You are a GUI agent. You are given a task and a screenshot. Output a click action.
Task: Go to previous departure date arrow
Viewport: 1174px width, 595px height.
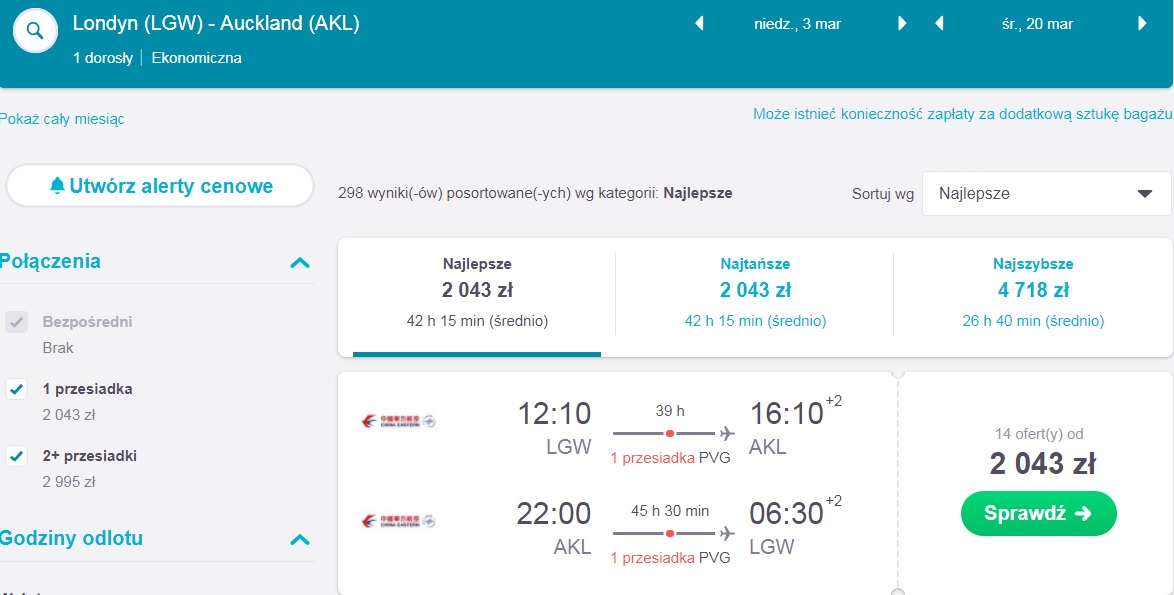coord(699,24)
